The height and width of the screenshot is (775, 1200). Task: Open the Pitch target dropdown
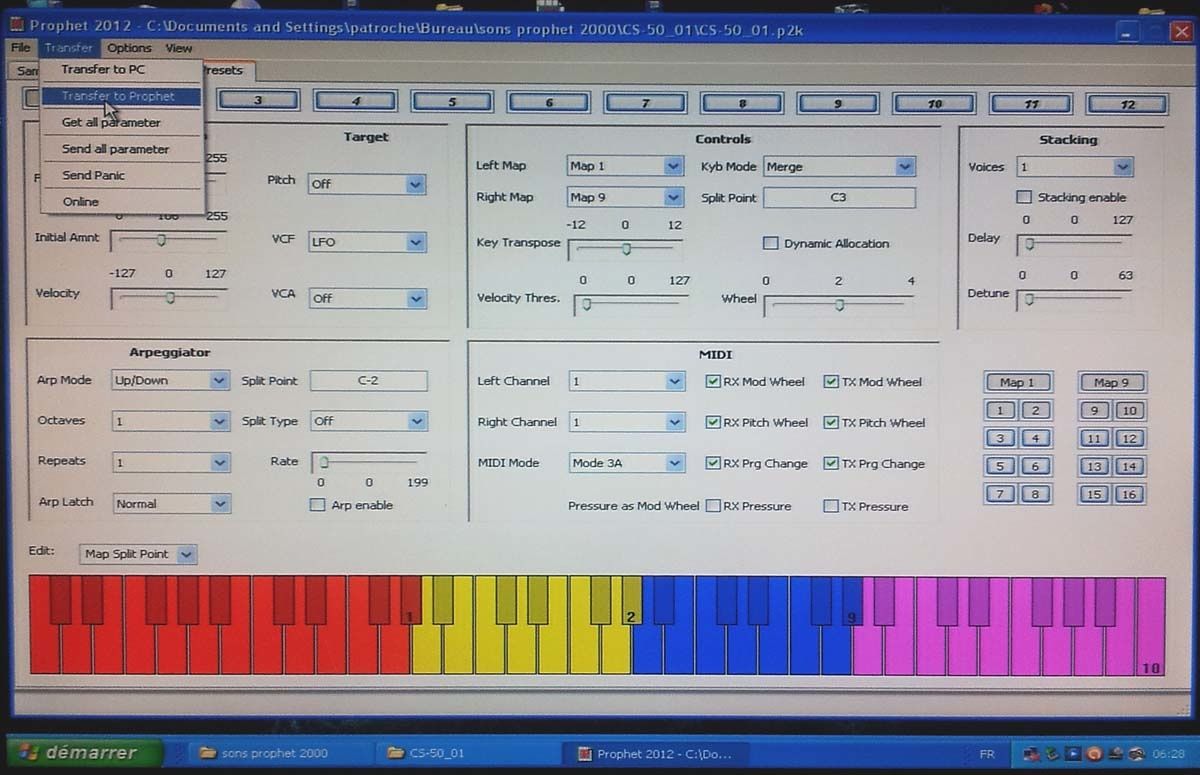[367, 184]
